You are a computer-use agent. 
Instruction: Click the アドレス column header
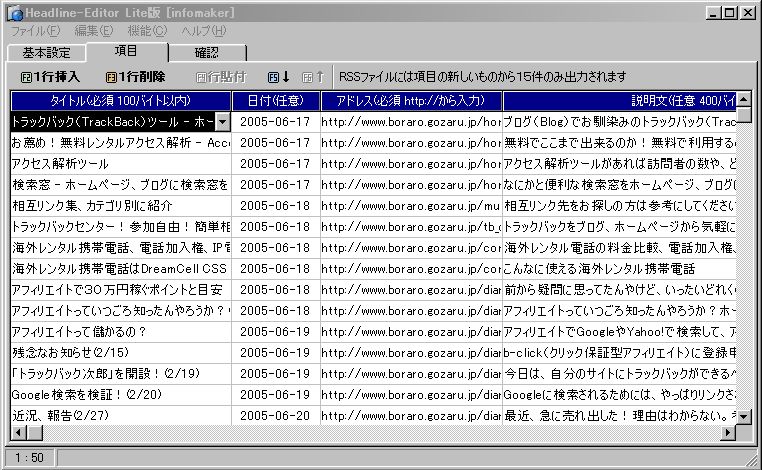click(x=411, y=101)
